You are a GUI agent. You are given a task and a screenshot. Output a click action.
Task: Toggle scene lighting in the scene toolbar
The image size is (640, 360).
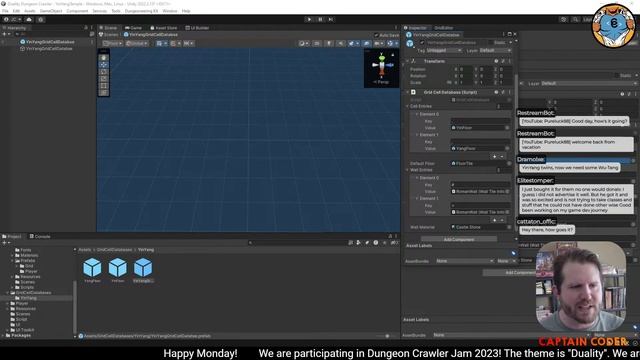tap(329, 43)
